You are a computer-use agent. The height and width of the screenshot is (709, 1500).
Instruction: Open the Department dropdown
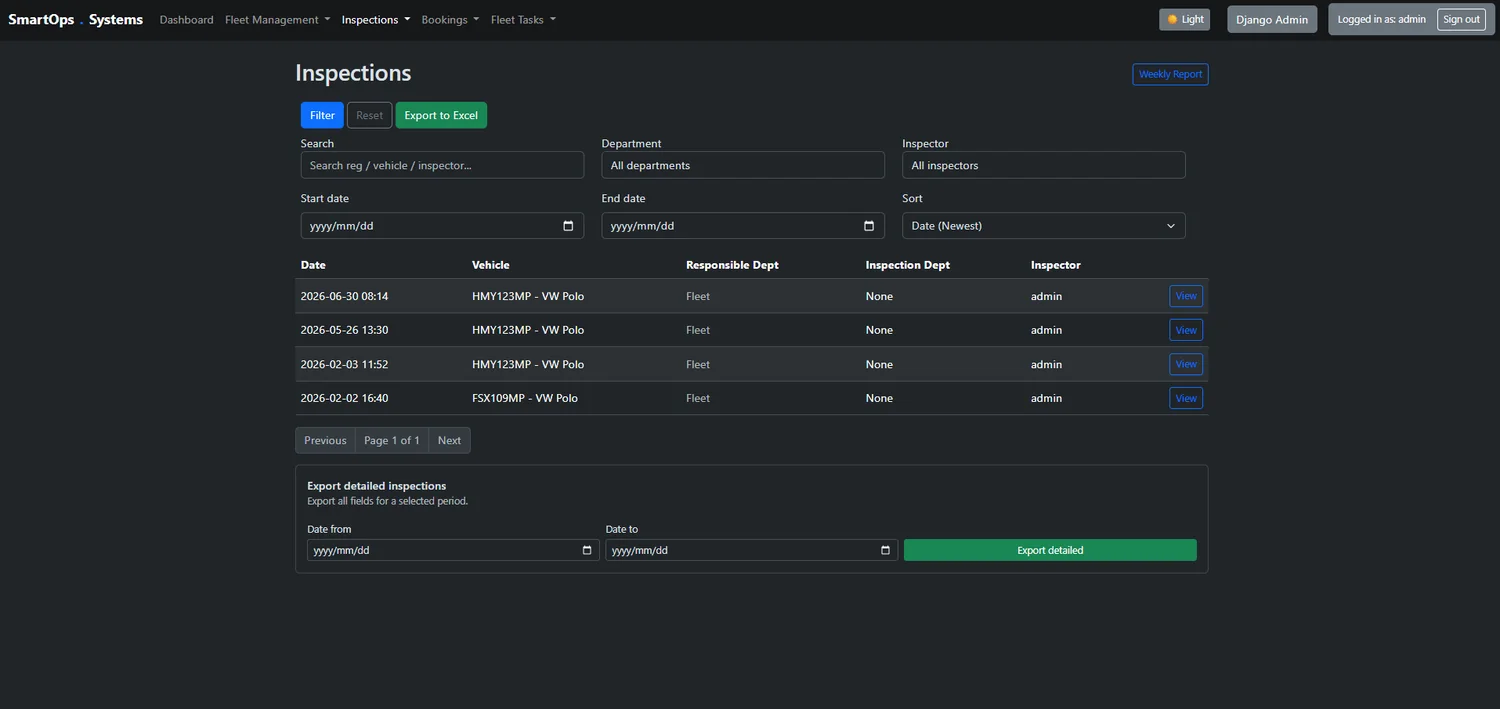743,165
